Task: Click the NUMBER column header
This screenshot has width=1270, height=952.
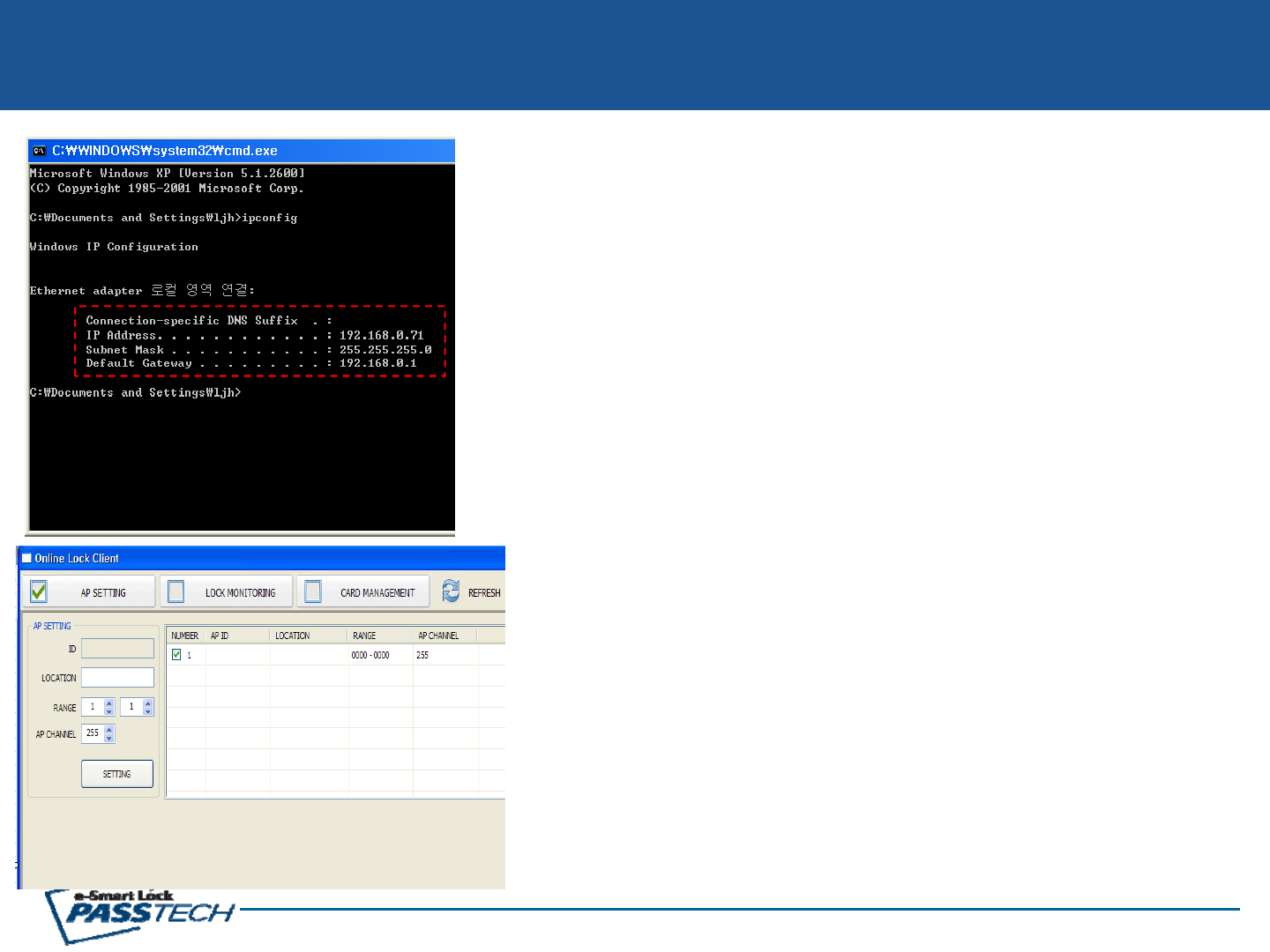Action: [186, 636]
